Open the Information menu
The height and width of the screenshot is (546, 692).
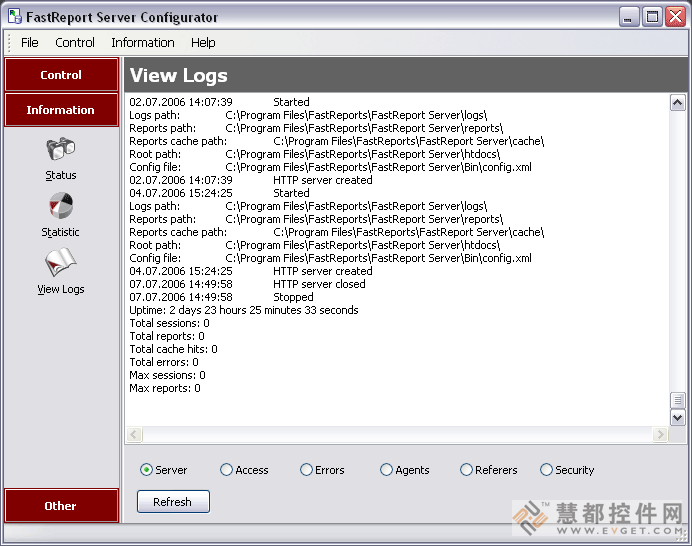coord(143,43)
